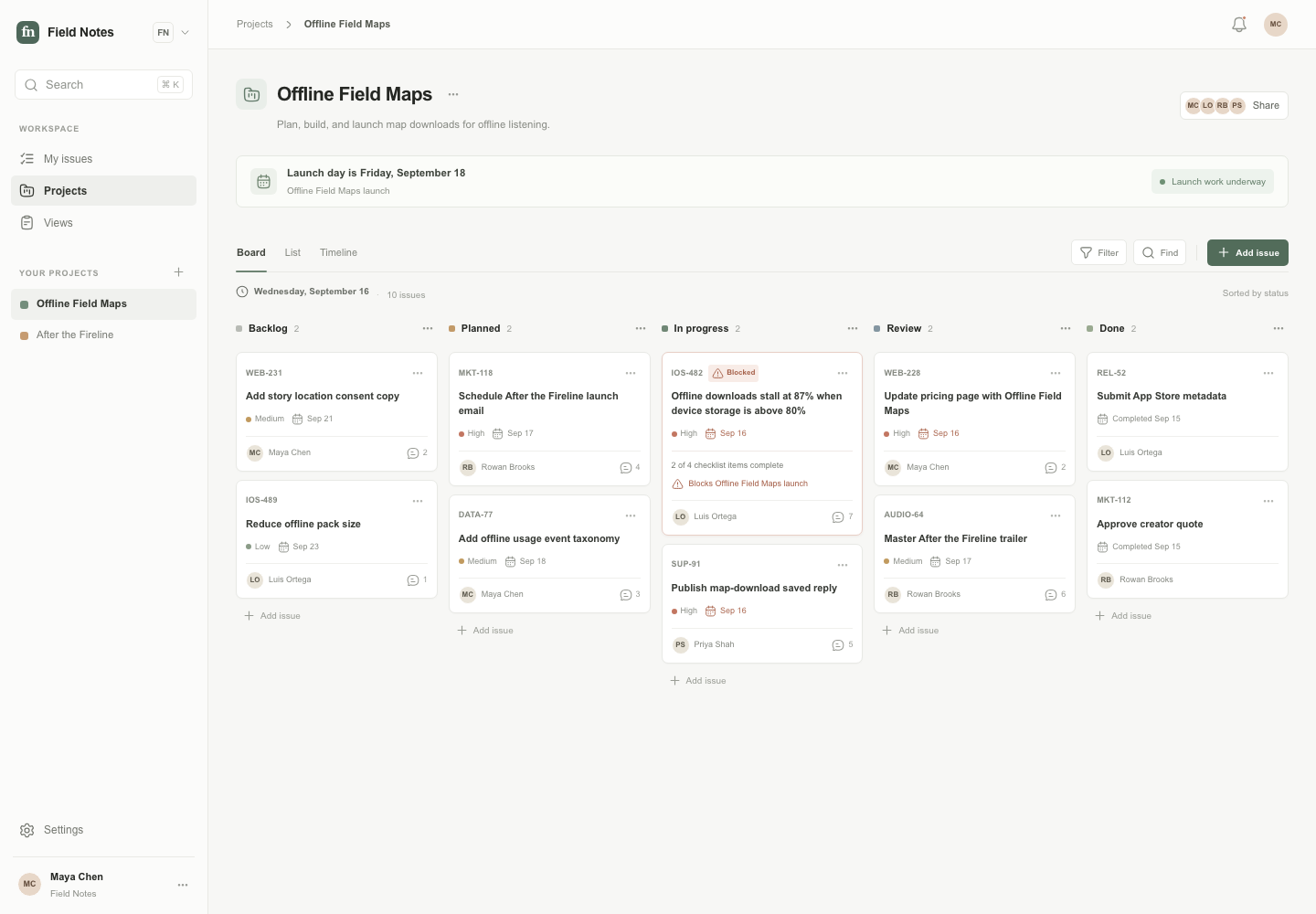Open the MKT-118 card options menu

pos(631,373)
